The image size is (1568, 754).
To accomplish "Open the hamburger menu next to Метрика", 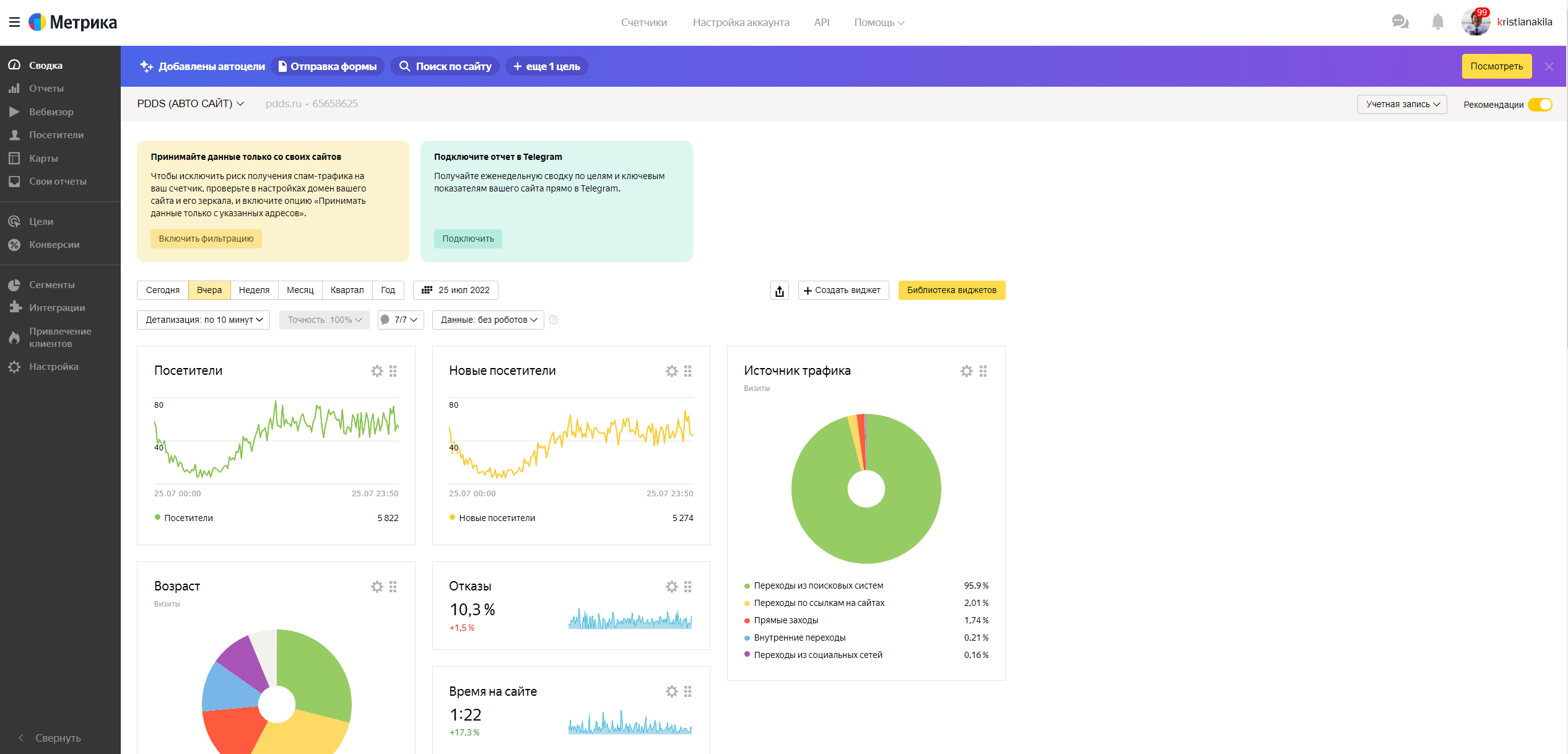I will point(14,22).
